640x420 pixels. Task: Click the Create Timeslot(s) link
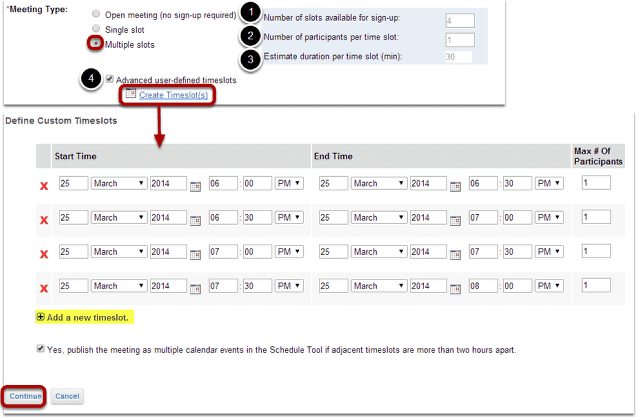pyautogui.click(x=173, y=95)
